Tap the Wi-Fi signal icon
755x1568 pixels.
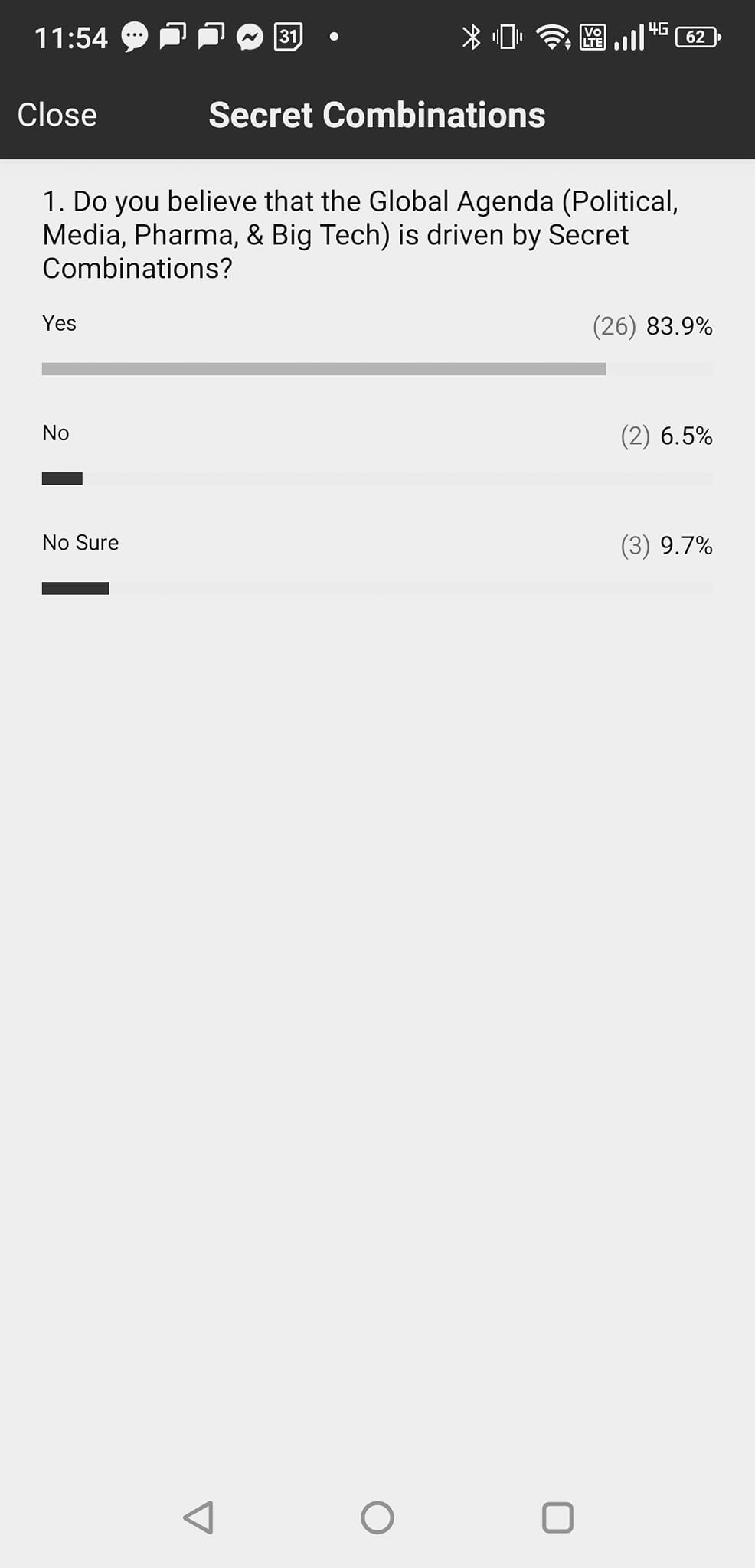(x=552, y=37)
